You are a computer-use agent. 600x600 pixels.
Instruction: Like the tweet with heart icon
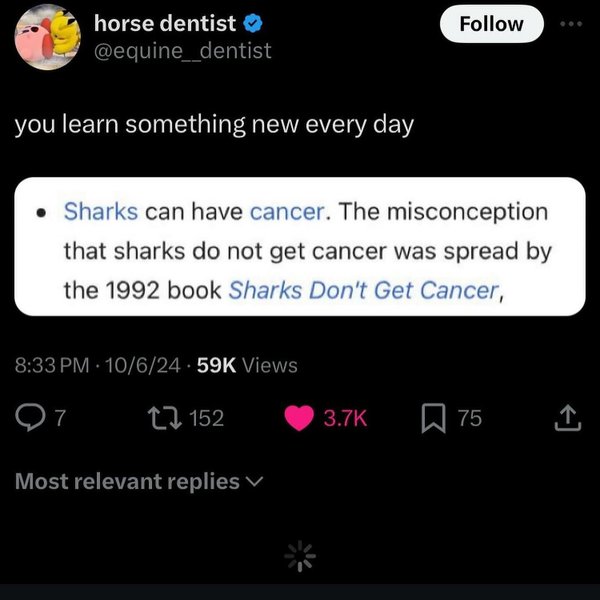(x=299, y=418)
